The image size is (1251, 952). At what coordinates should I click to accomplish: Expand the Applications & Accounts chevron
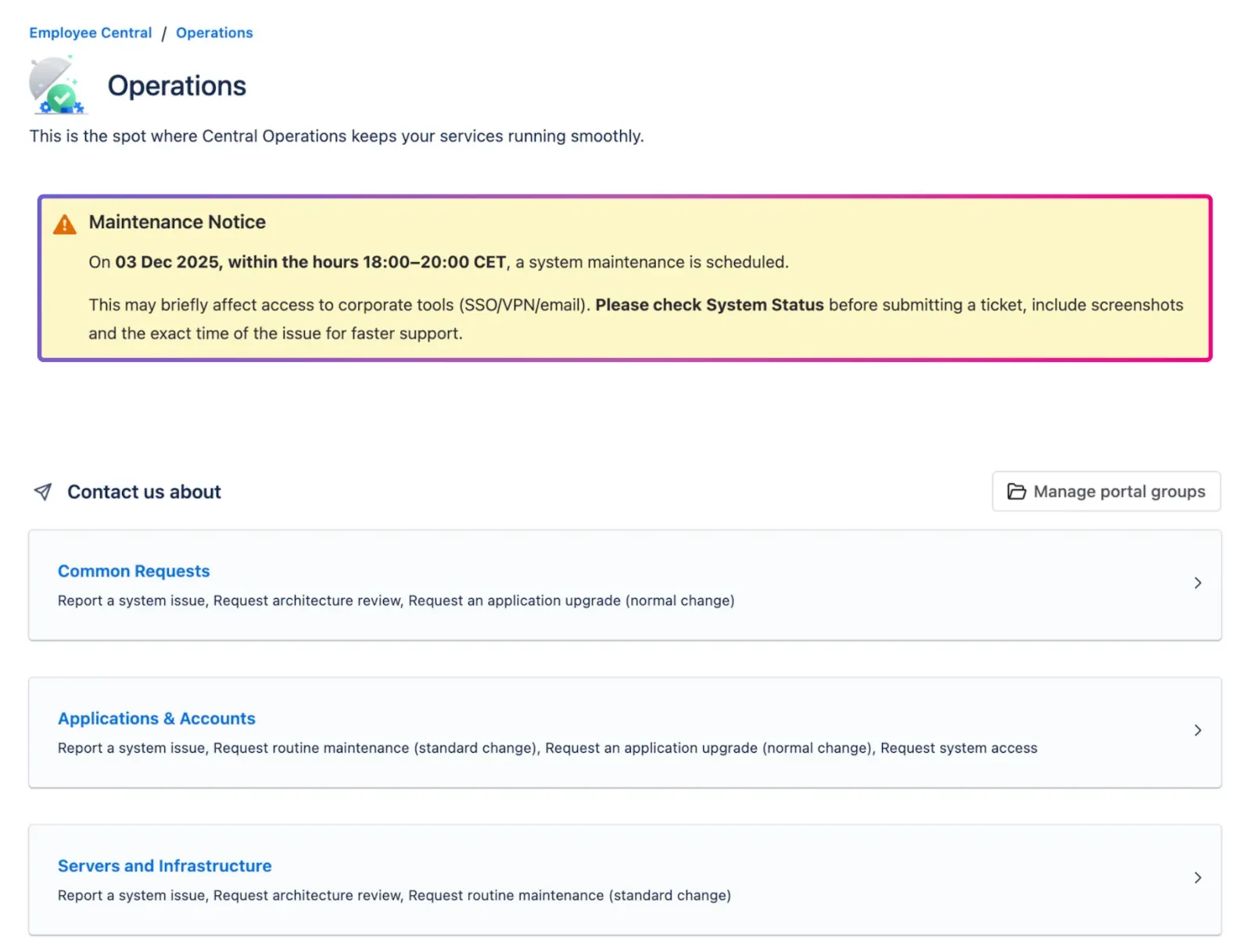[x=1197, y=730]
